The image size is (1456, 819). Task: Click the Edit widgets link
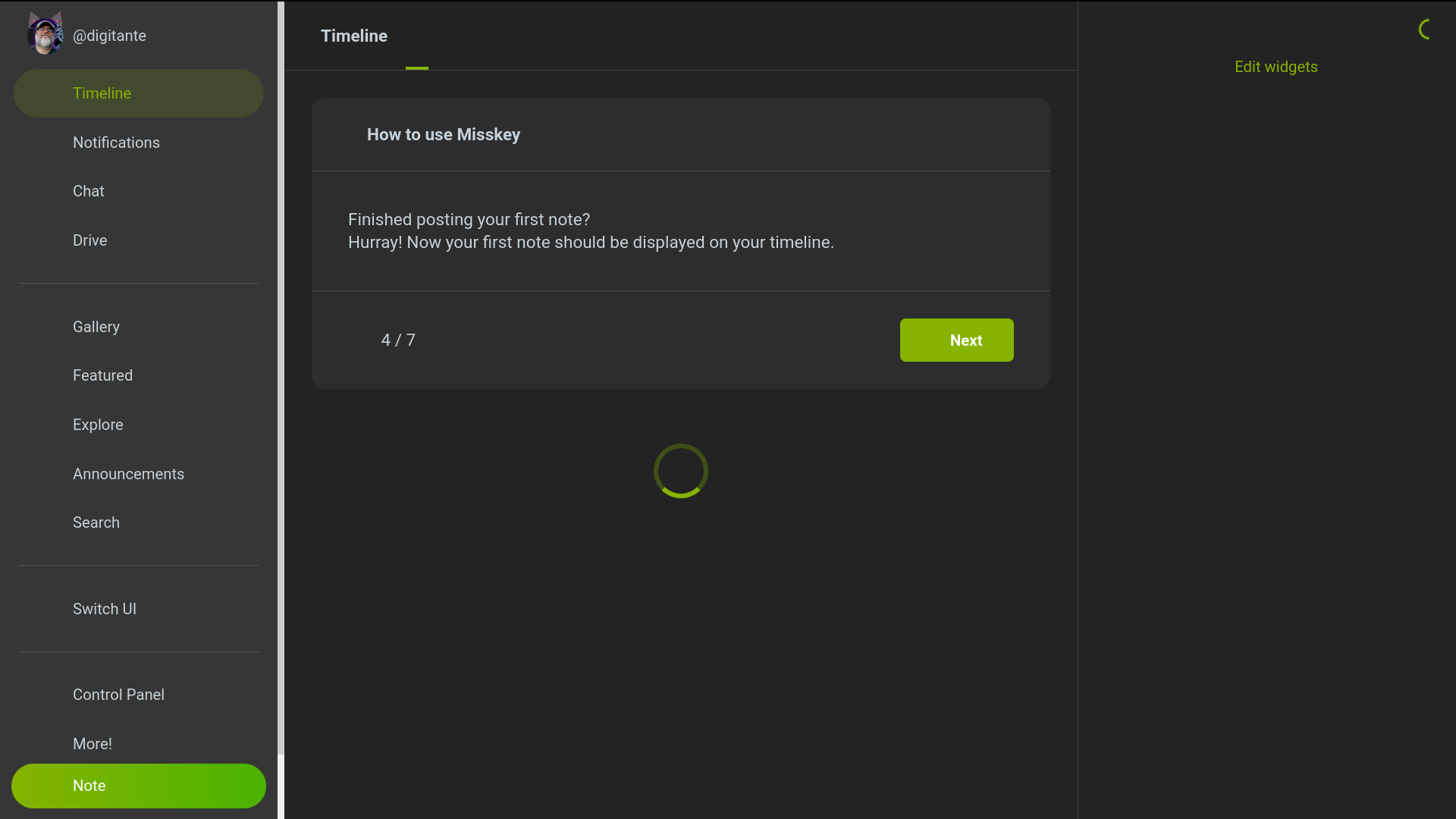tap(1276, 67)
